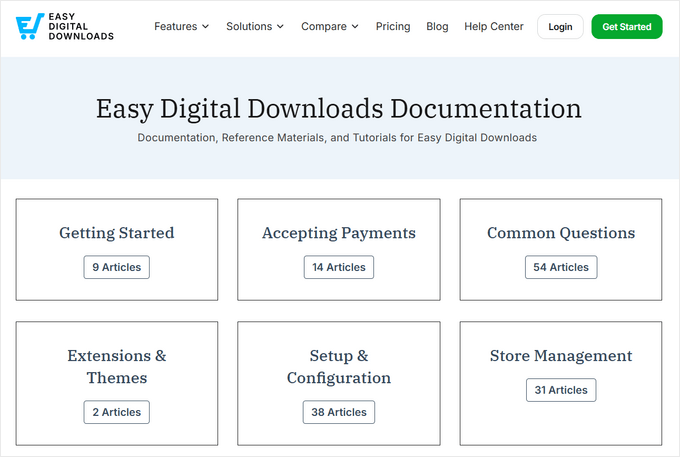Expand the Features dropdown chevron

point(206,27)
